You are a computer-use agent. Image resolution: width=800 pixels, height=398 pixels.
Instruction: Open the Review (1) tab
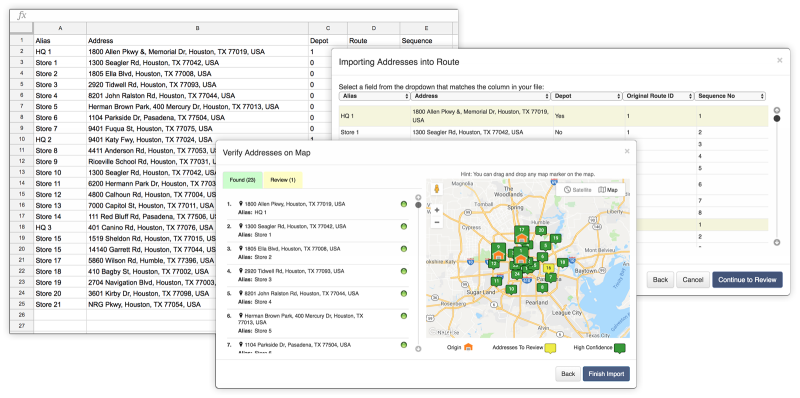pos(283,180)
